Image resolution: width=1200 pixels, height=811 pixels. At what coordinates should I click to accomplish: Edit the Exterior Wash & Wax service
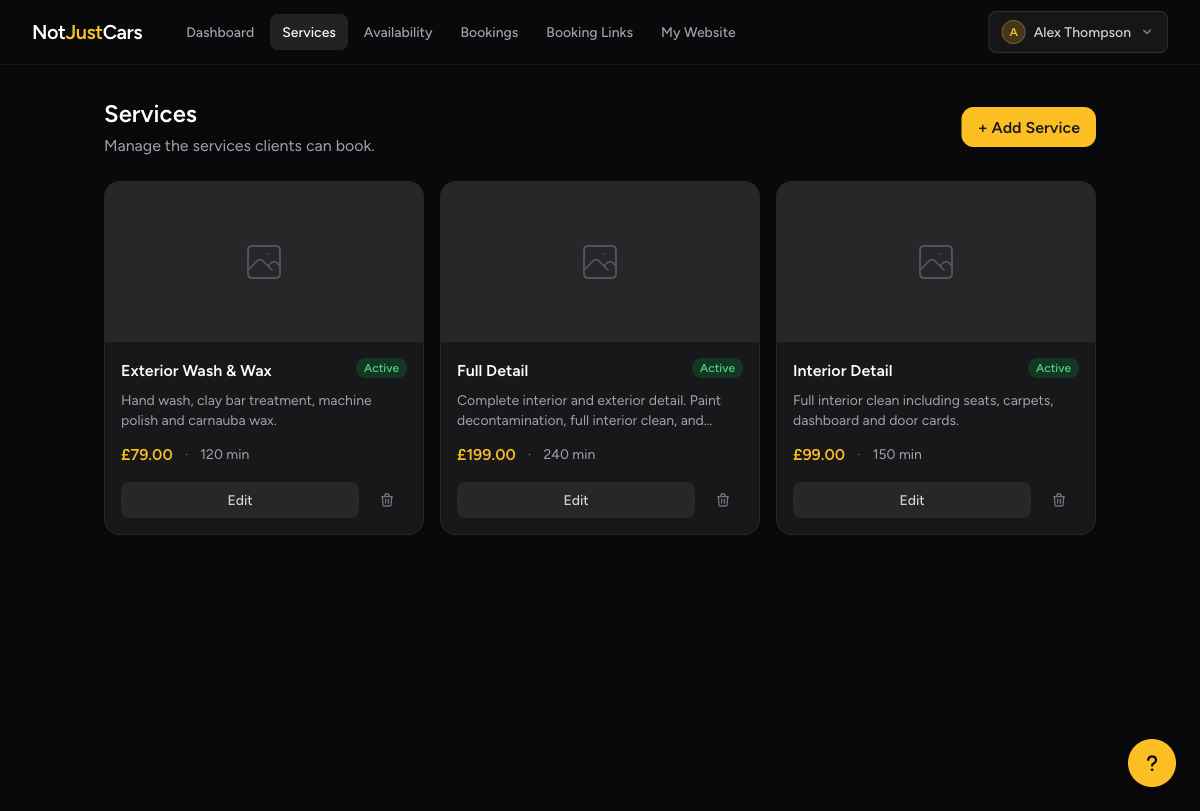click(240, 500)
